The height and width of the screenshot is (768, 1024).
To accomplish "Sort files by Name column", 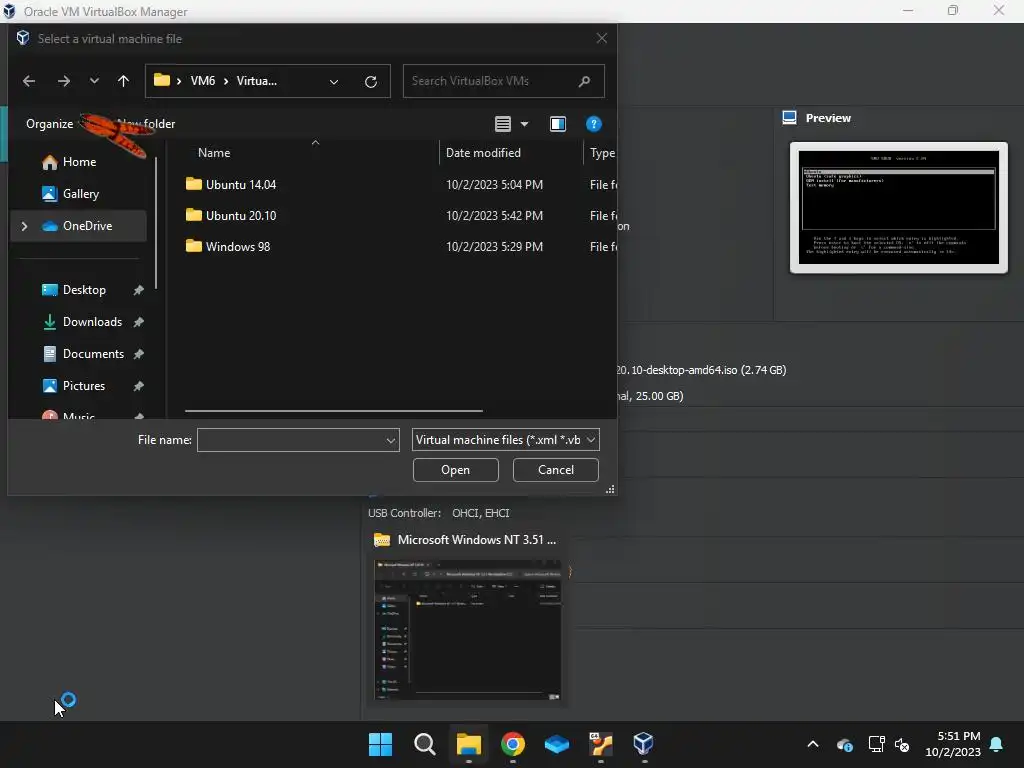I will 214,153.
